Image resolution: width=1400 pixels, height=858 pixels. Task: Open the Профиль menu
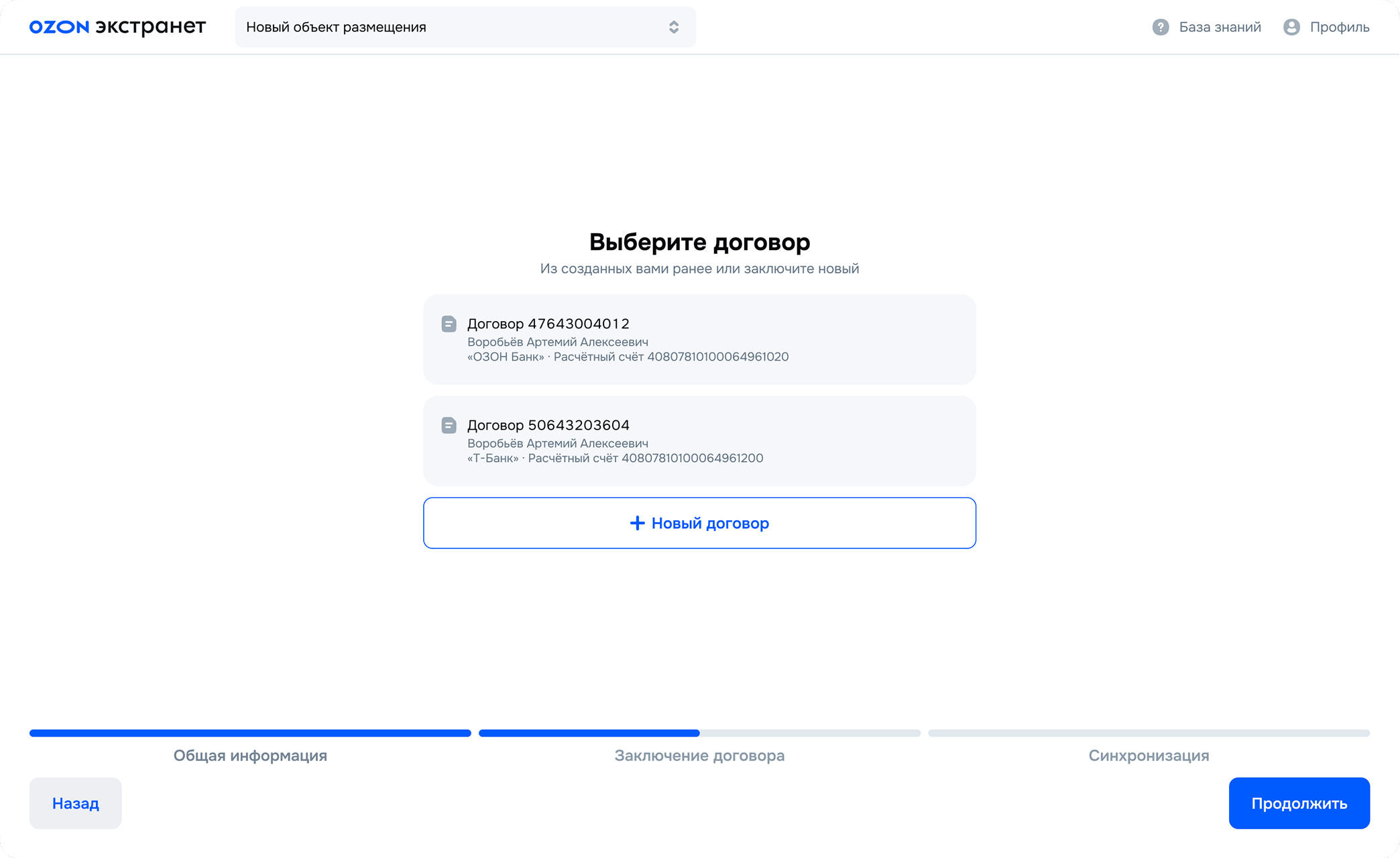tap(1339, 27)
